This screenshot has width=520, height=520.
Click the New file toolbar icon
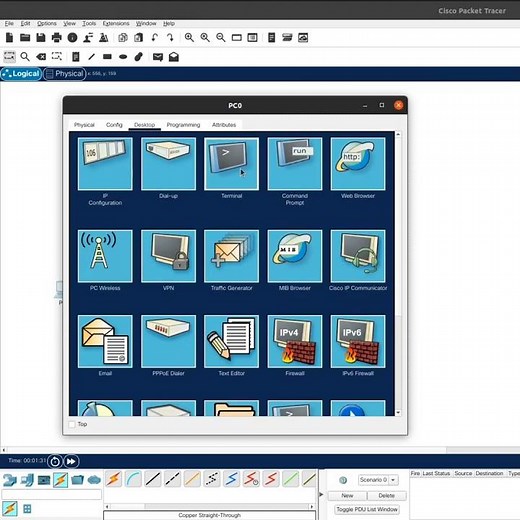point(9,38)
